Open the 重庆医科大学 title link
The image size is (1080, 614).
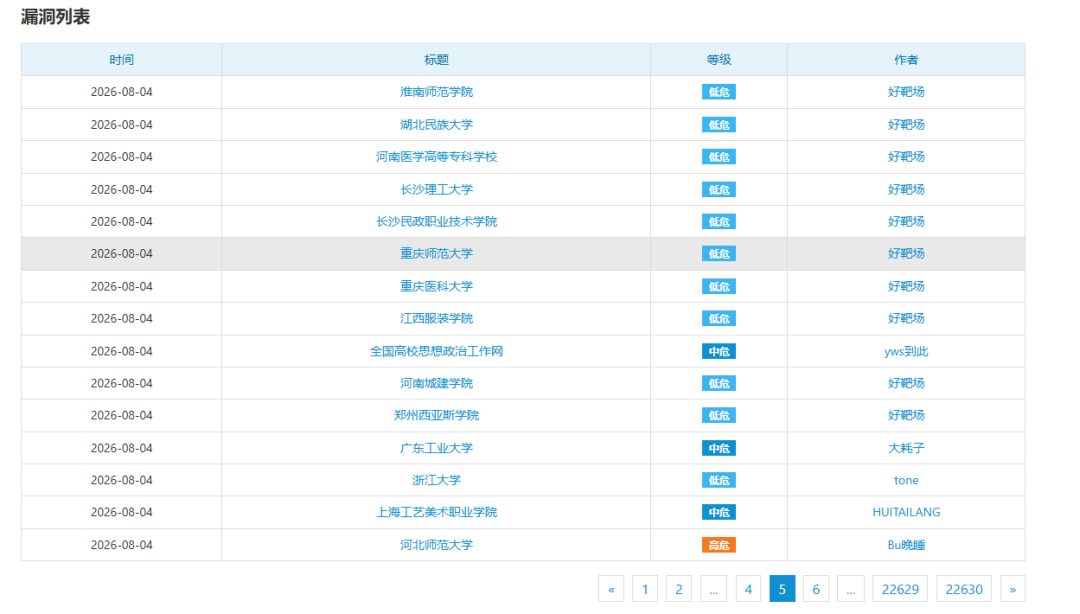pos(436,286)
